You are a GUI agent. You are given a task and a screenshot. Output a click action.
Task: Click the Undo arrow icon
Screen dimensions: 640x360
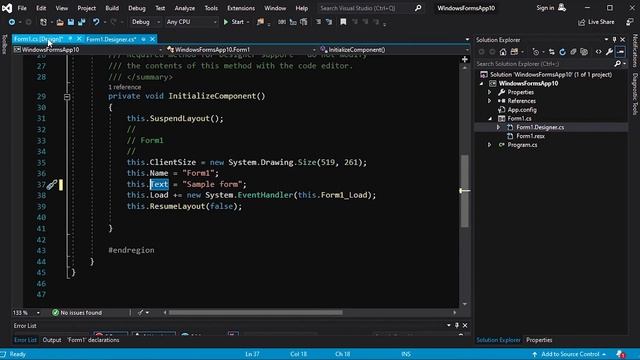96,22
